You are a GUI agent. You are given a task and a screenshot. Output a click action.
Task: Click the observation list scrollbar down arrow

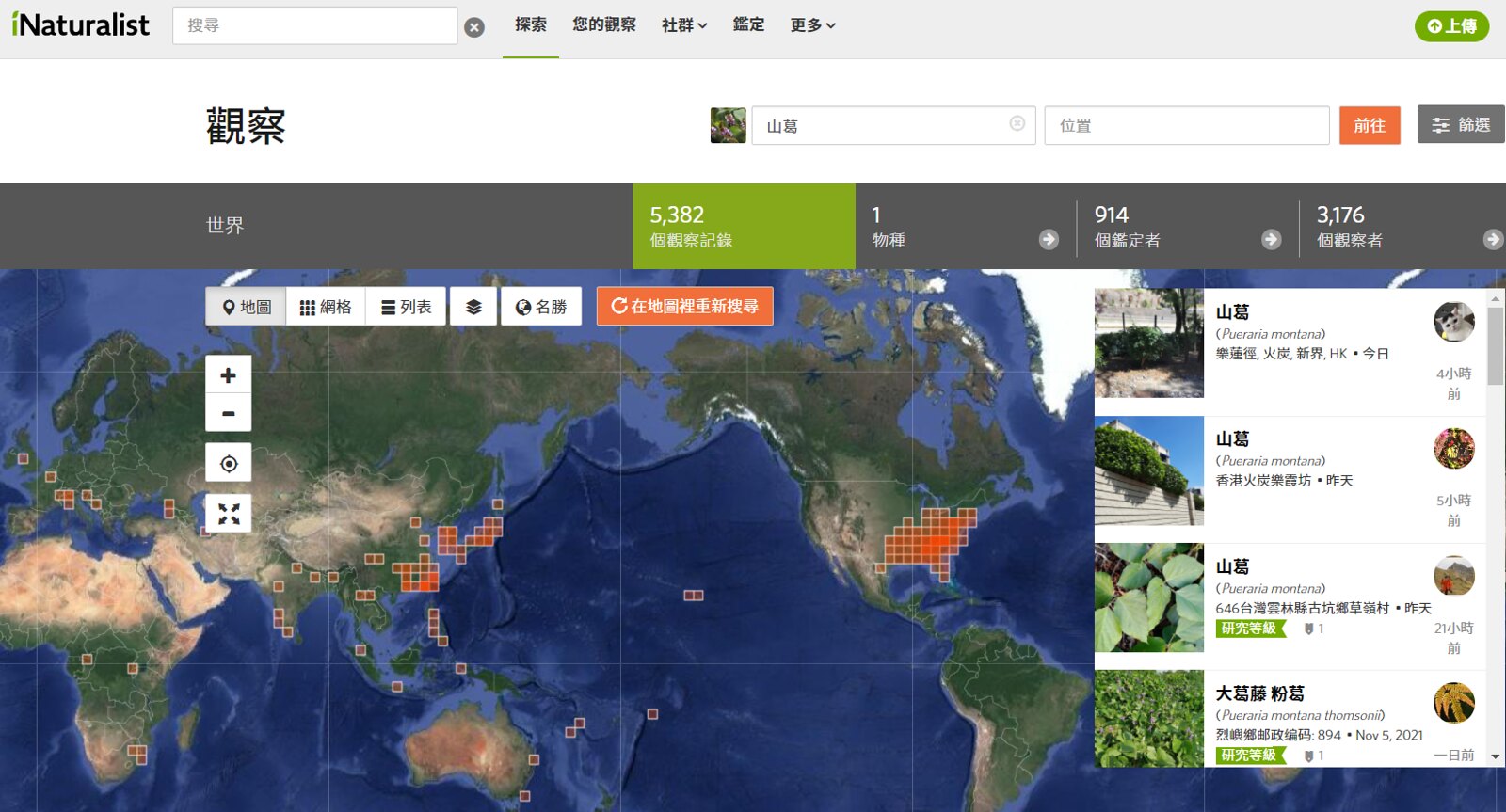pos(1495,756)
